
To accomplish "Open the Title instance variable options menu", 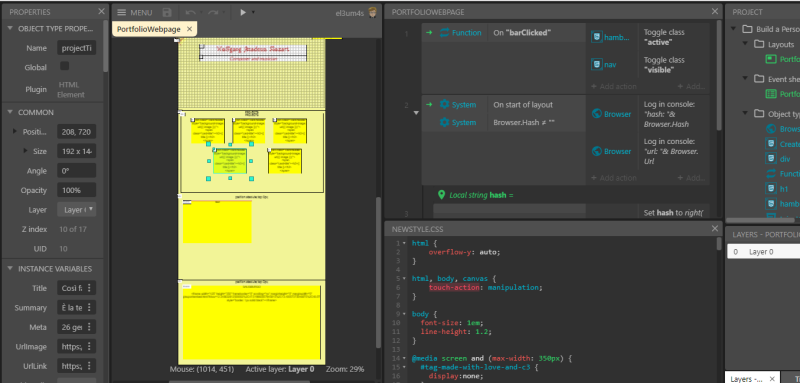I will 89,288.
